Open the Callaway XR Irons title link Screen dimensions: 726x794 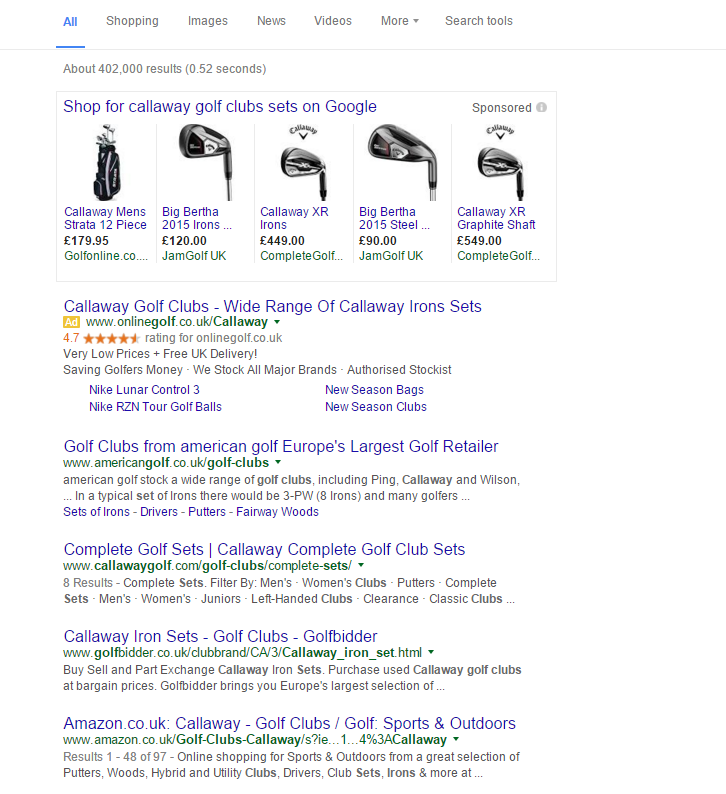pyautogui.click(x=294, y=218)
